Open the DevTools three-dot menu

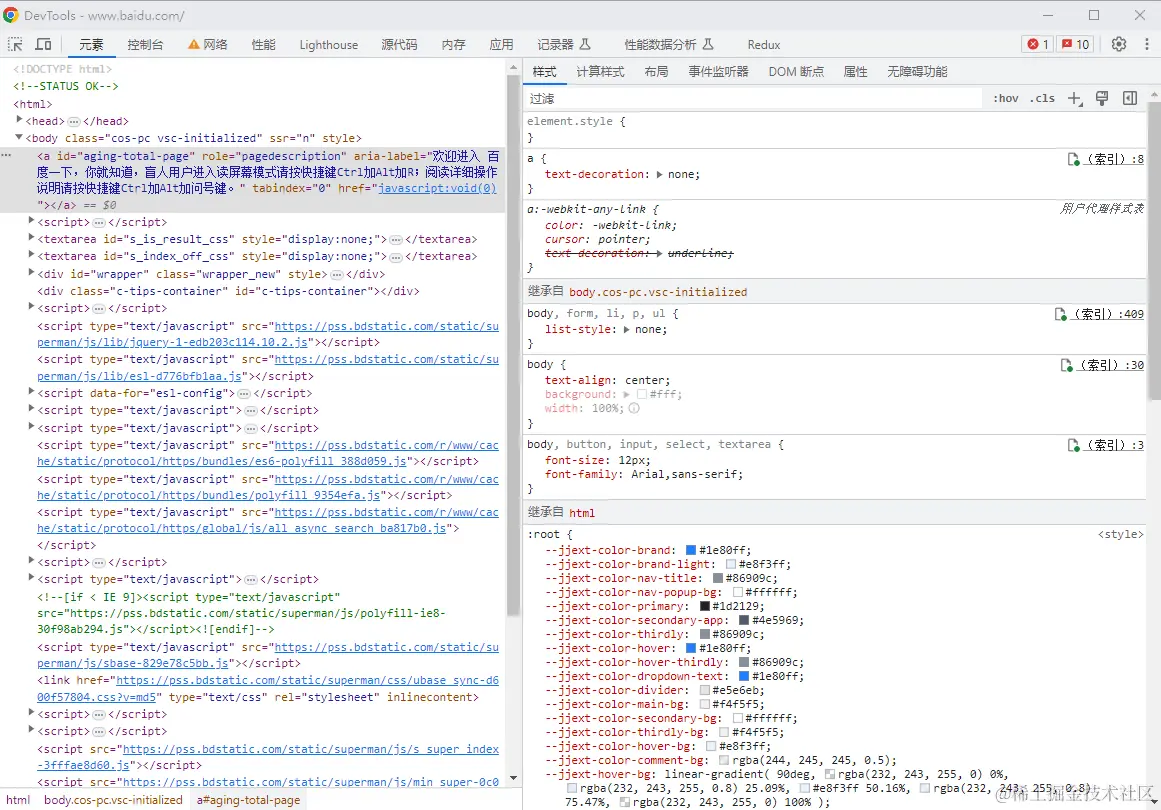(x=1147, y=44)
